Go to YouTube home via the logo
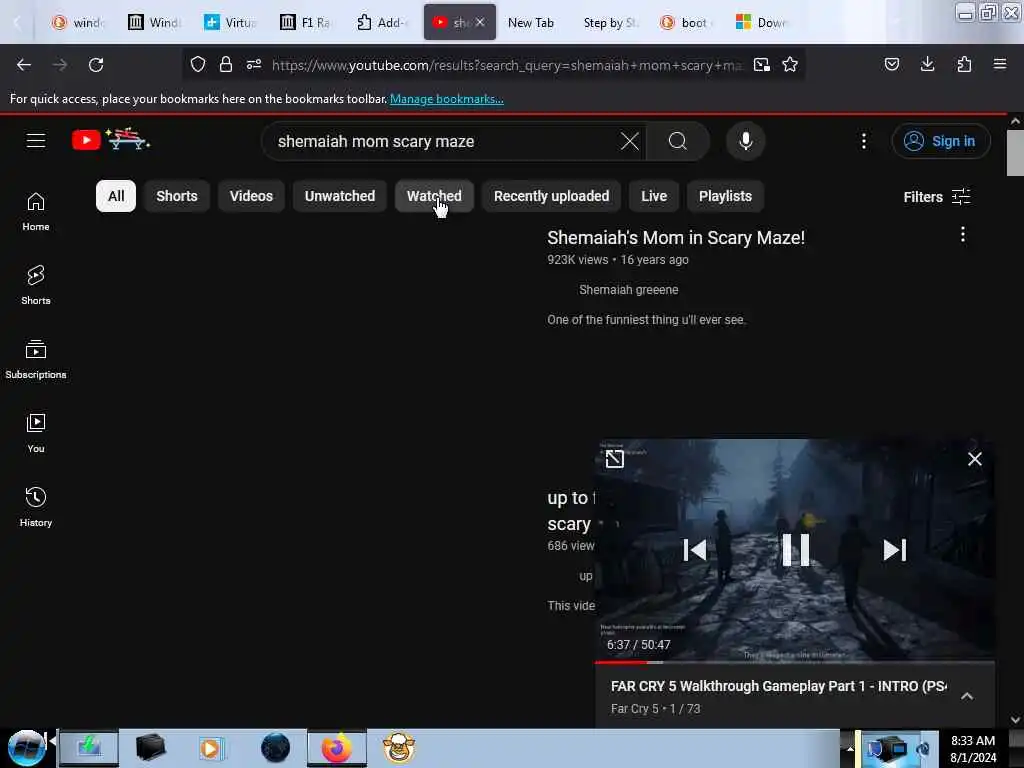The height and width of the screenshot is (768, 1024). coord(110,140)
